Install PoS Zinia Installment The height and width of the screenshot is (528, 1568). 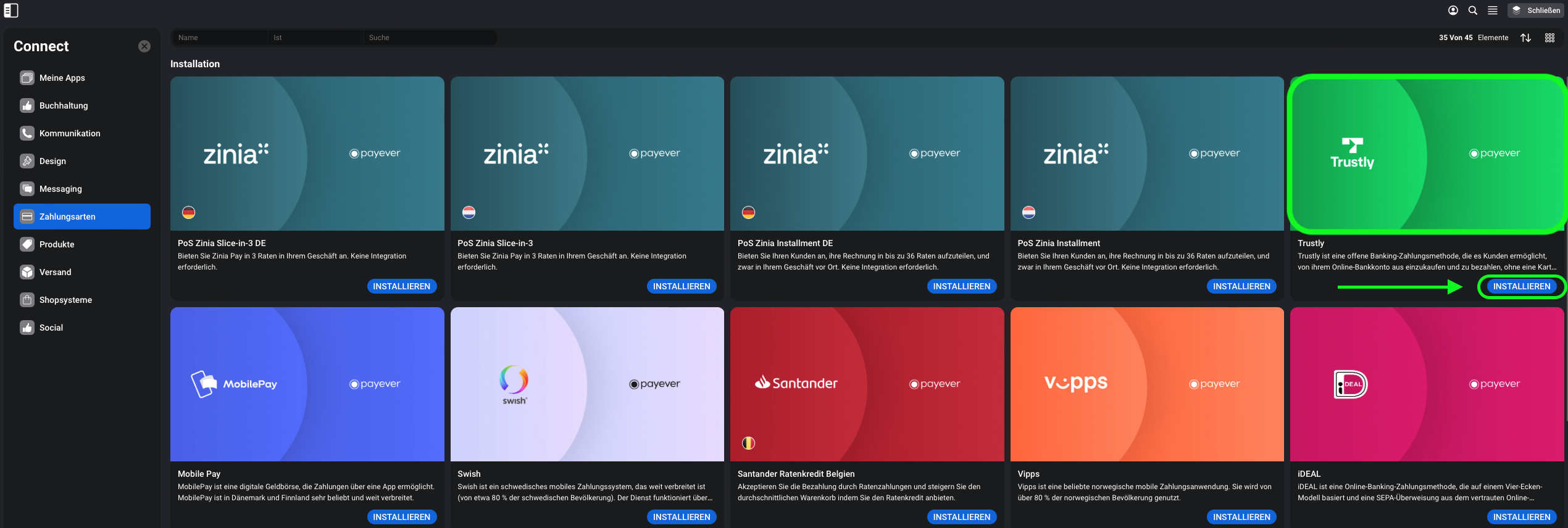(x=1241, y=286)
